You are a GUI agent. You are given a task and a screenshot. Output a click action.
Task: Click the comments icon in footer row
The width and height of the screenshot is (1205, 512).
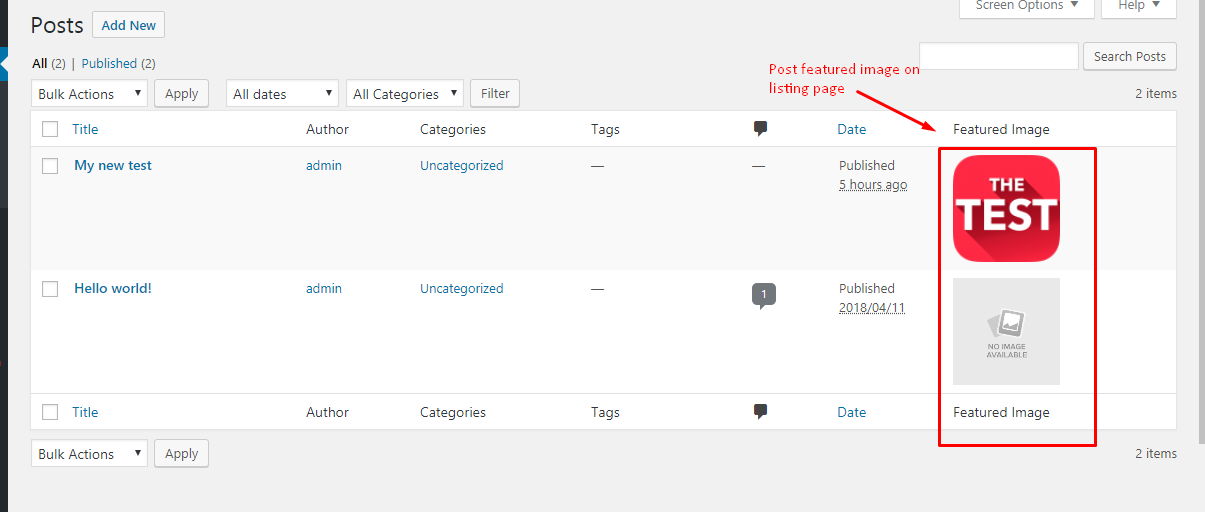[760, 412]
